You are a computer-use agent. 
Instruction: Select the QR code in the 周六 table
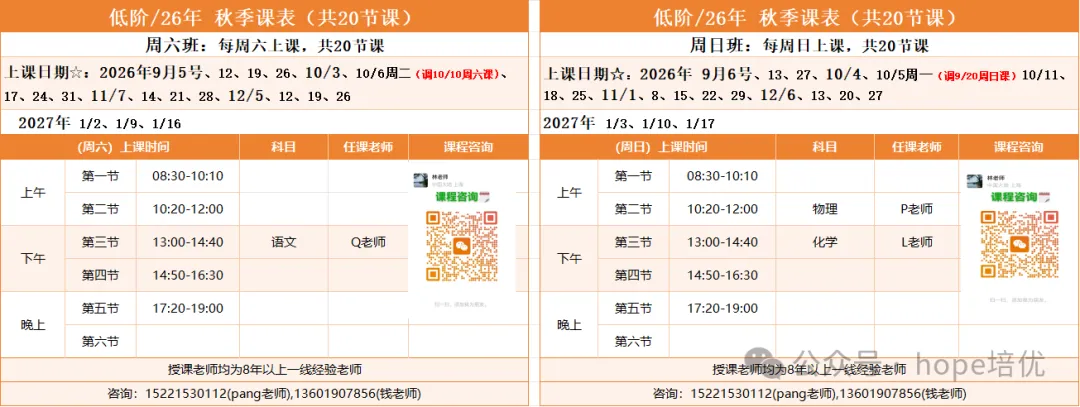pyautogui.click(x=461, y=246)
